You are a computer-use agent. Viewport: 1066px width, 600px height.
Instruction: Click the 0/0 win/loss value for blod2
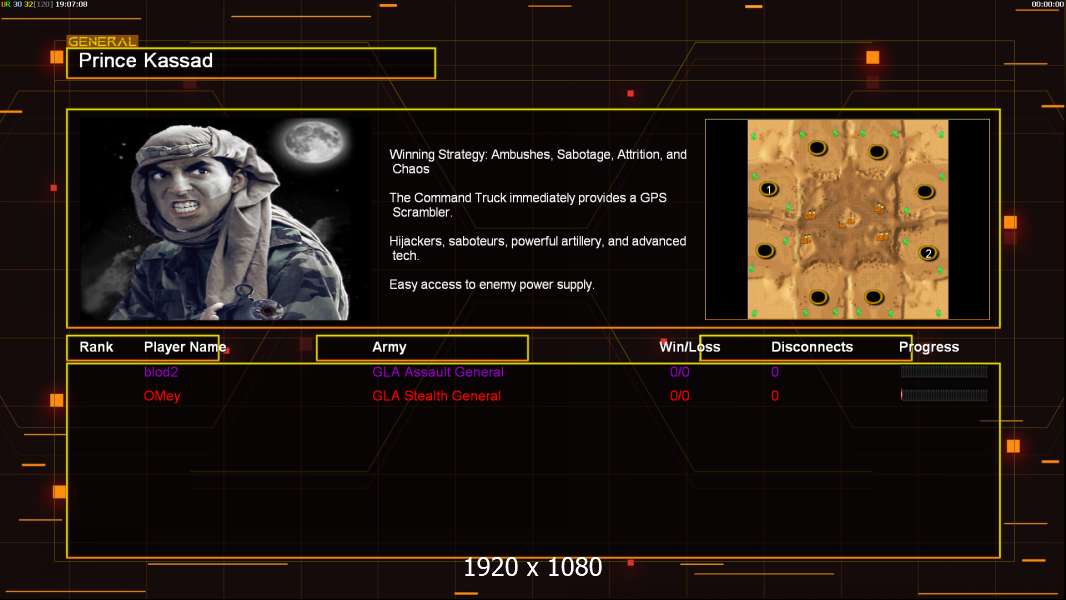click(679, 372)
